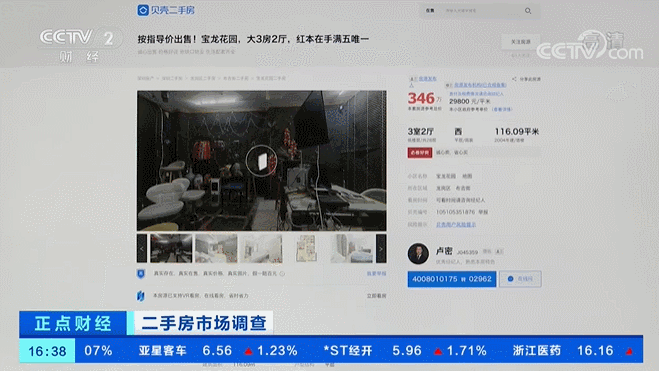Click the 116.09平米 area text

[x=517, y=132]
